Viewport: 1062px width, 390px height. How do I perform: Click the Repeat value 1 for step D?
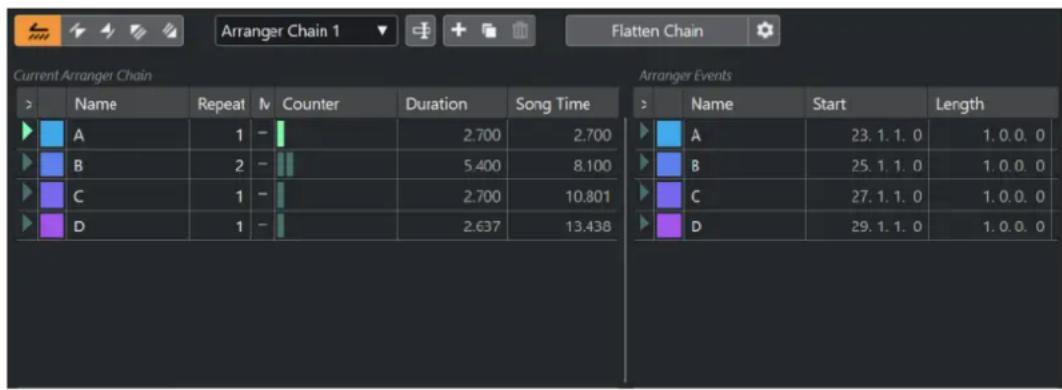click(x=239, y=227)
